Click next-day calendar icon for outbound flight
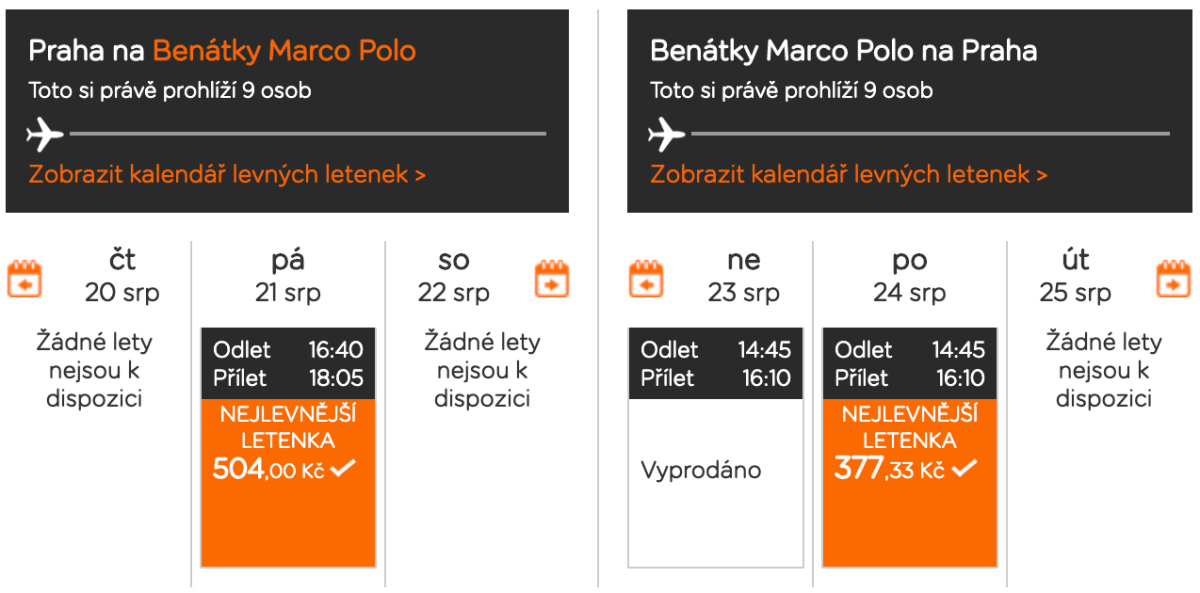Viewport: 1200px width, 593px height. point(552,279)
